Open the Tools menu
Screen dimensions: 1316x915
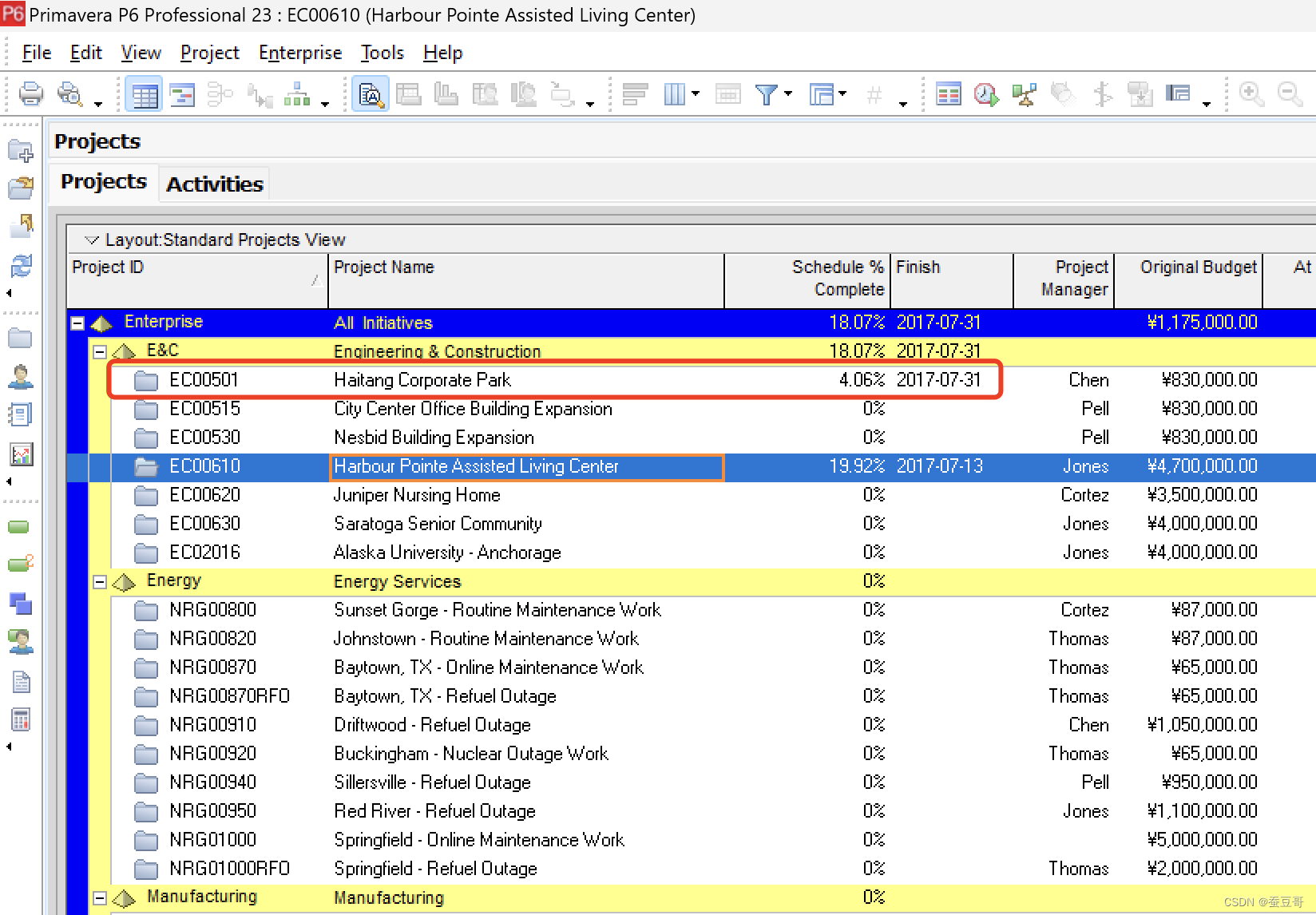click(383, 53)
